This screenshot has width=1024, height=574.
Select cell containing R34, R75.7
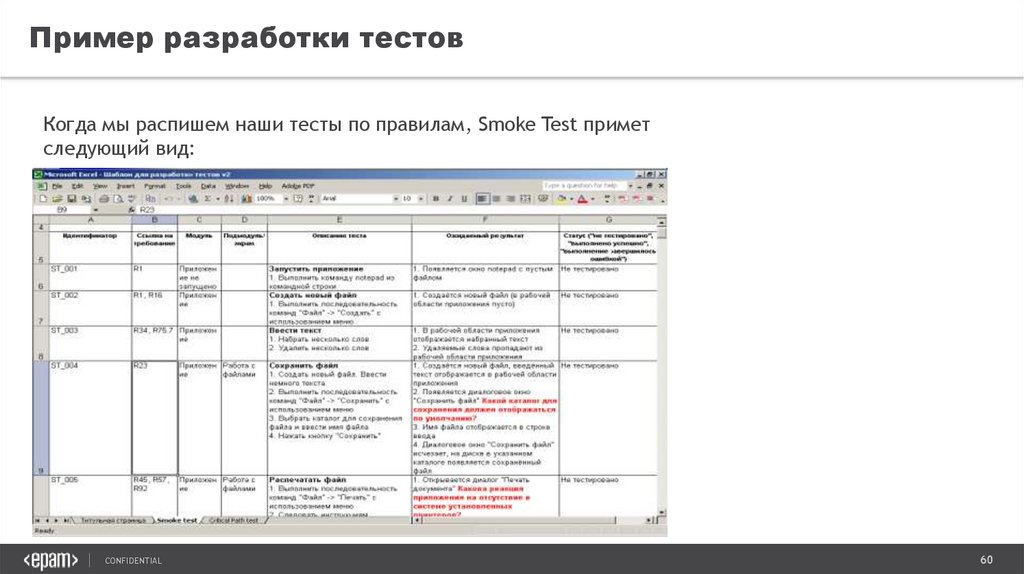point(155,343)
